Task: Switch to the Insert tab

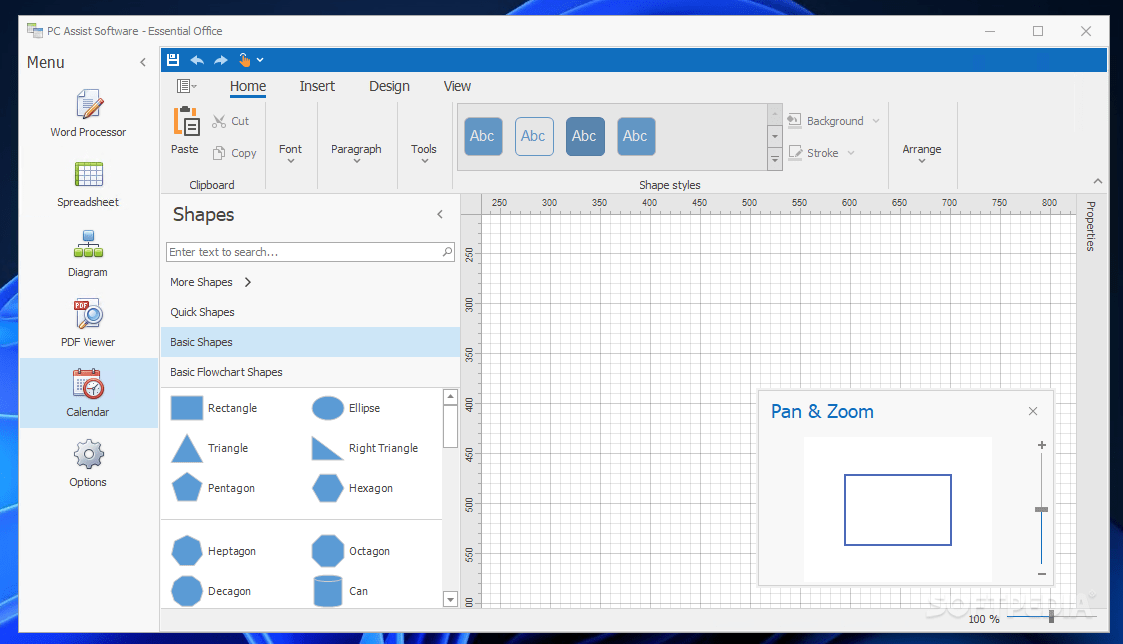Action: [317, 86]
